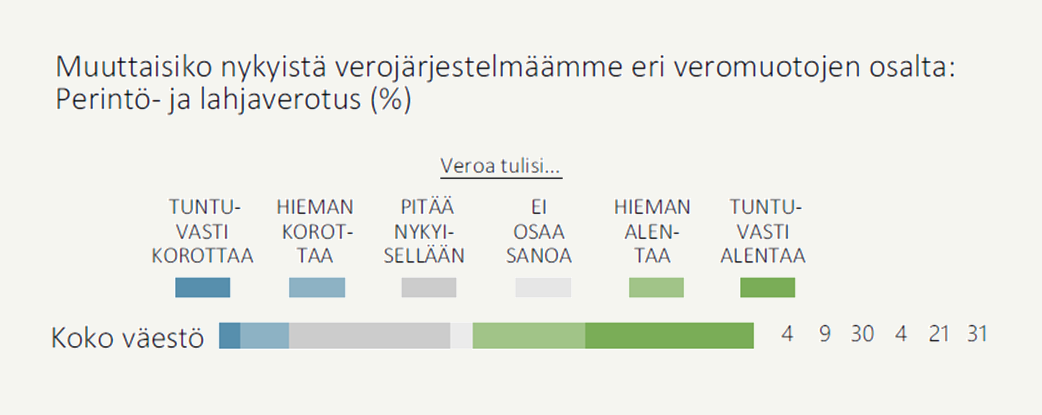Click the wide grey segment of the bar

pos(369,336)
